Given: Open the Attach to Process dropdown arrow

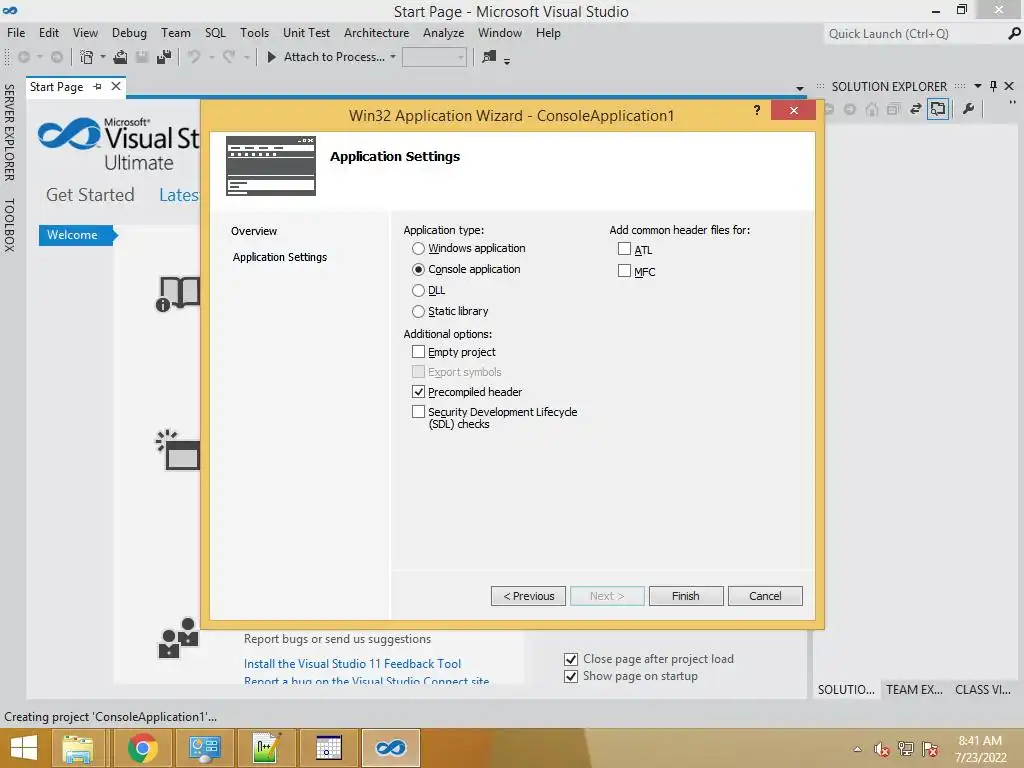Looking at the screenshot, I should 392,57.
